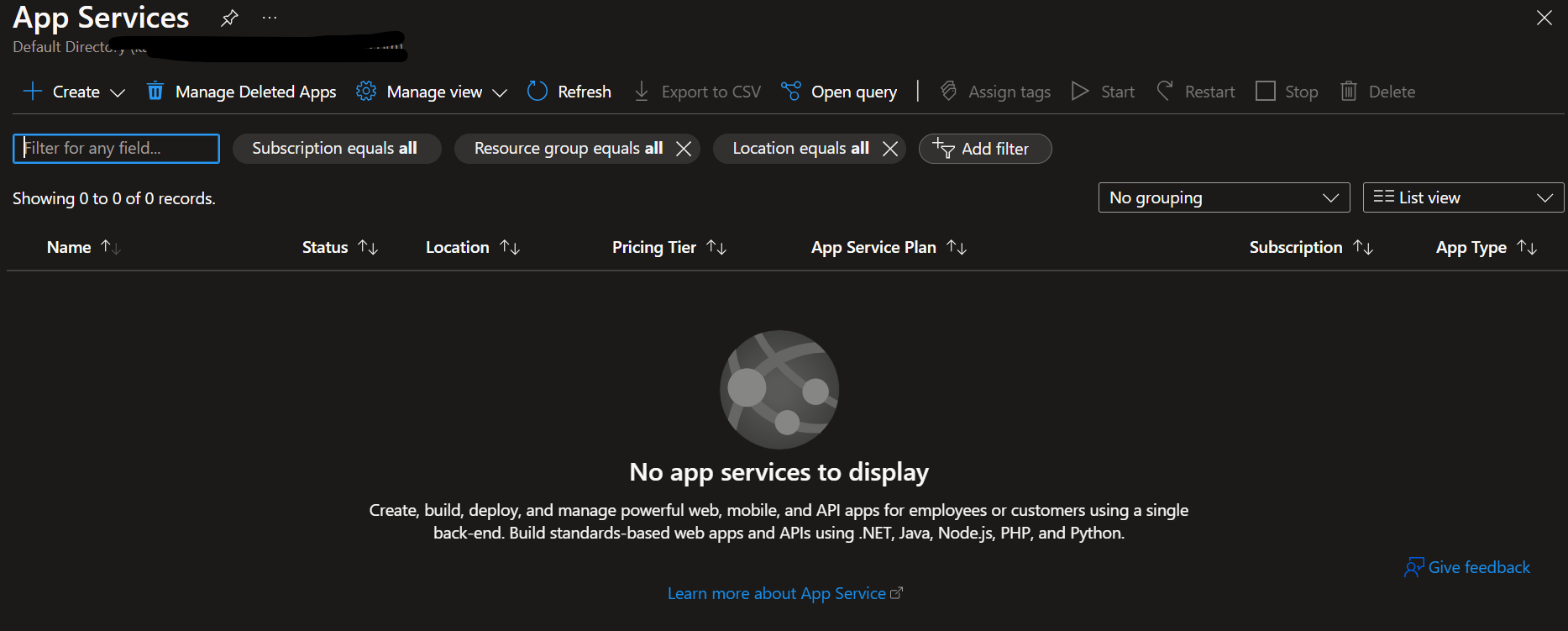
Task: Sort by Subscription column
Action: [1311, 247]
